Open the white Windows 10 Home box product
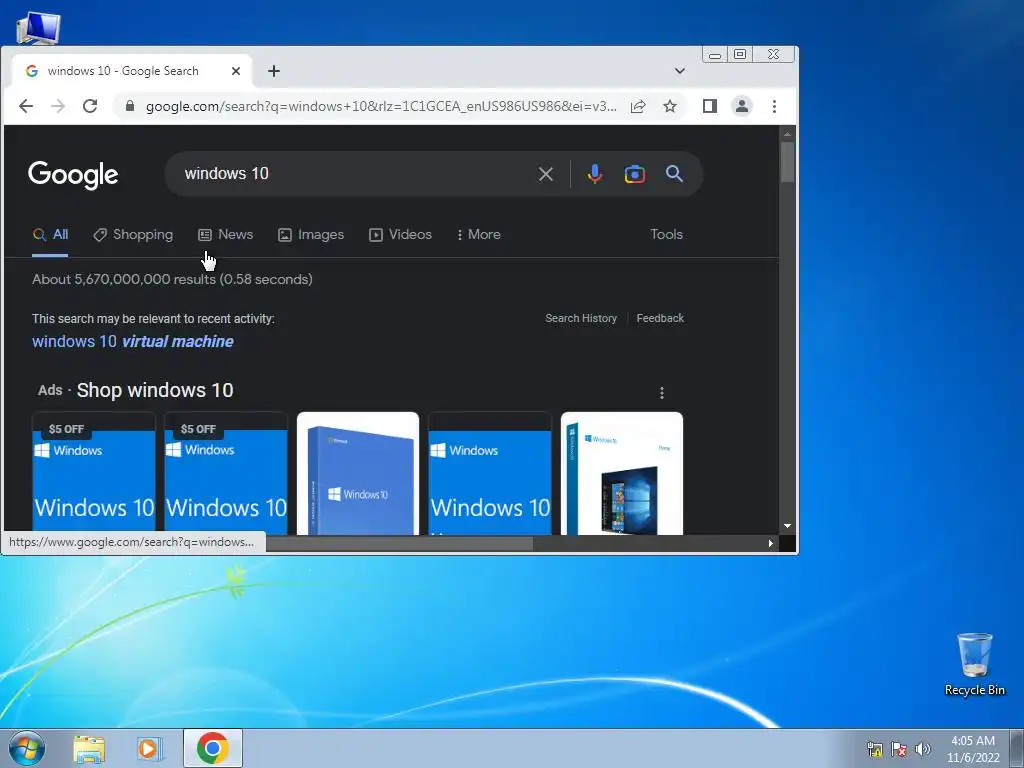 (x=622, y=473)
